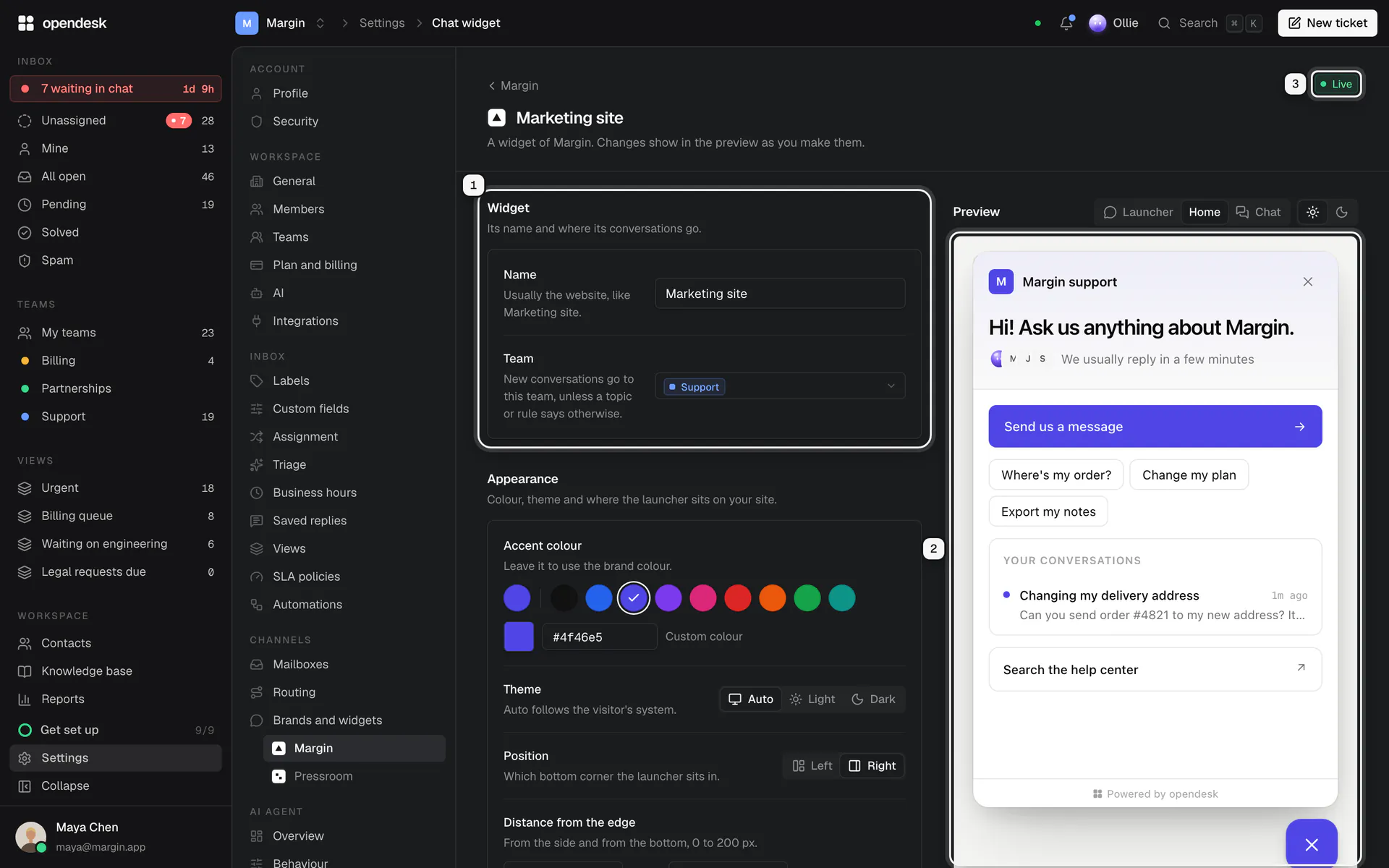This screenshot has width=1389, height=868.
Task: Click the New ticket button
Action: coord(1327,23)
